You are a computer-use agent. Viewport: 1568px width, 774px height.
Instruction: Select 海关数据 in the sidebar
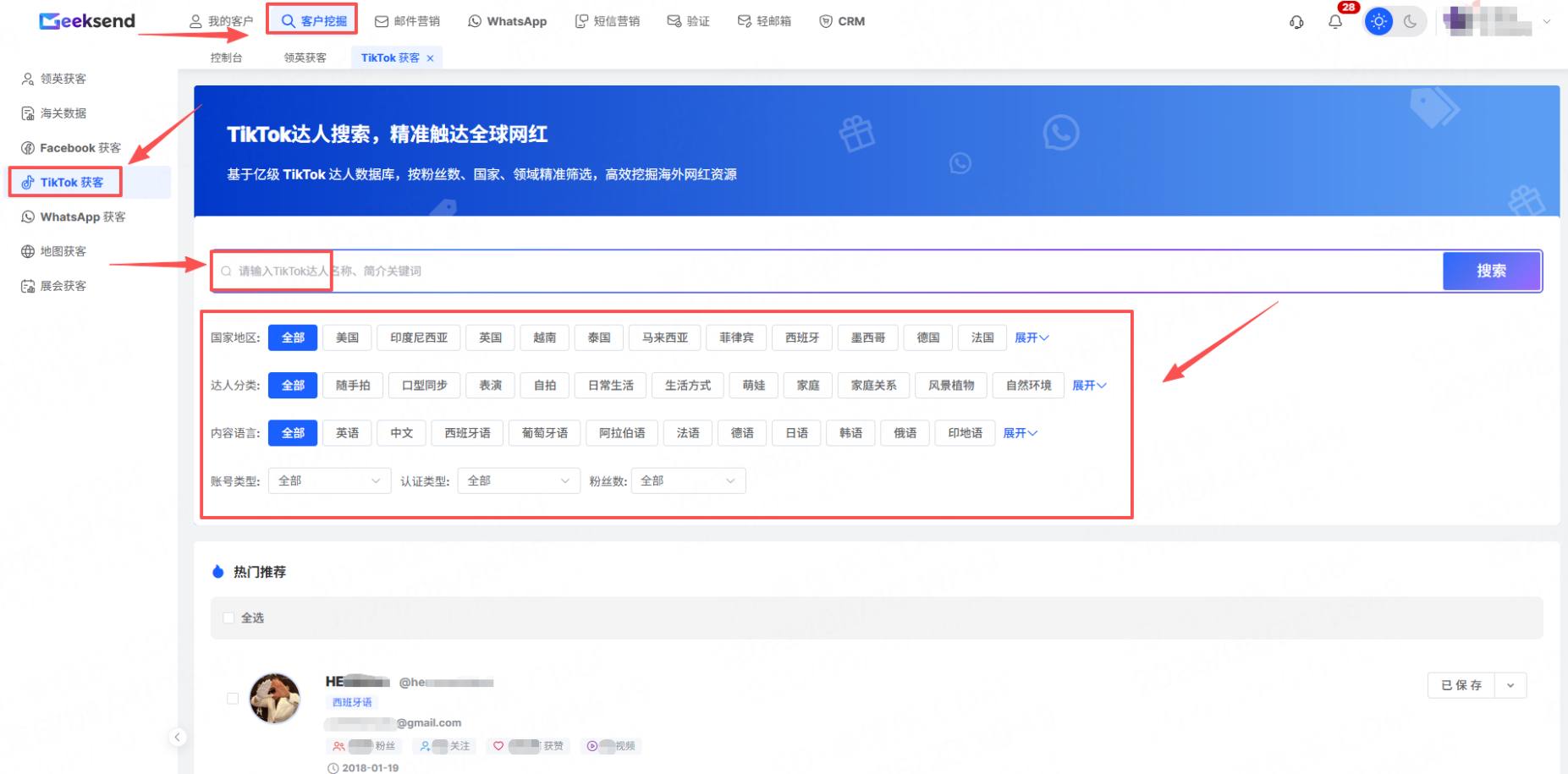click(54, 113)
